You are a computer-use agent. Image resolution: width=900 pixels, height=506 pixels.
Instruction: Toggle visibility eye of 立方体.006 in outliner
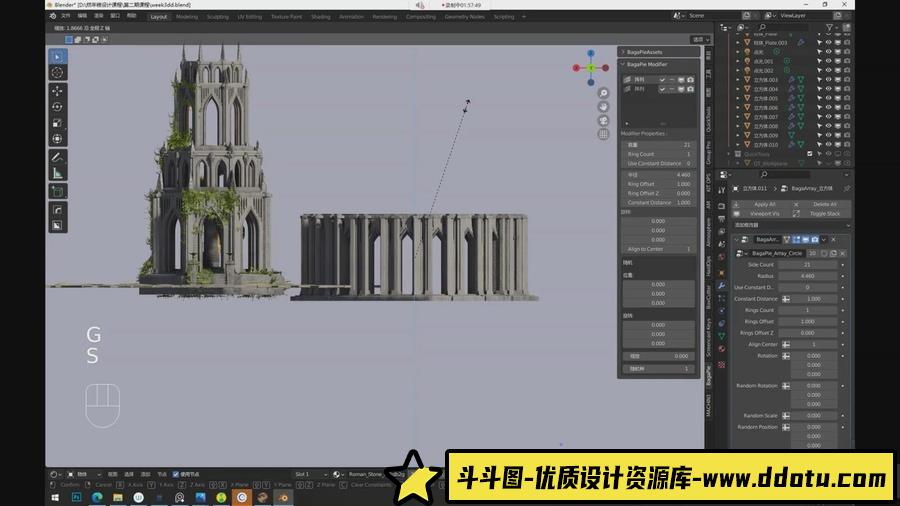(x=828, y=107)
